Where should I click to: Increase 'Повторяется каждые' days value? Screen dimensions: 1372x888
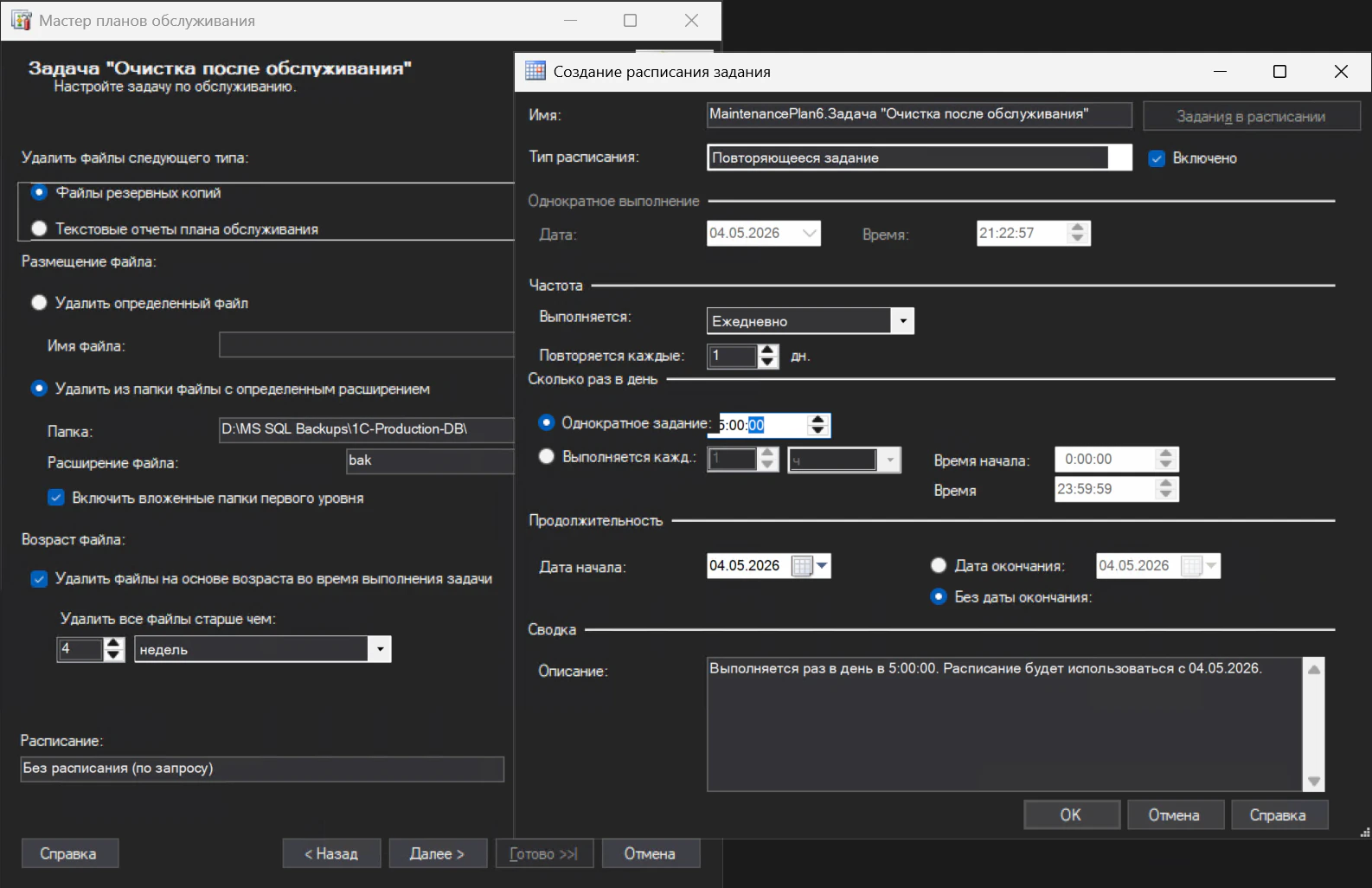pos(768,351)
